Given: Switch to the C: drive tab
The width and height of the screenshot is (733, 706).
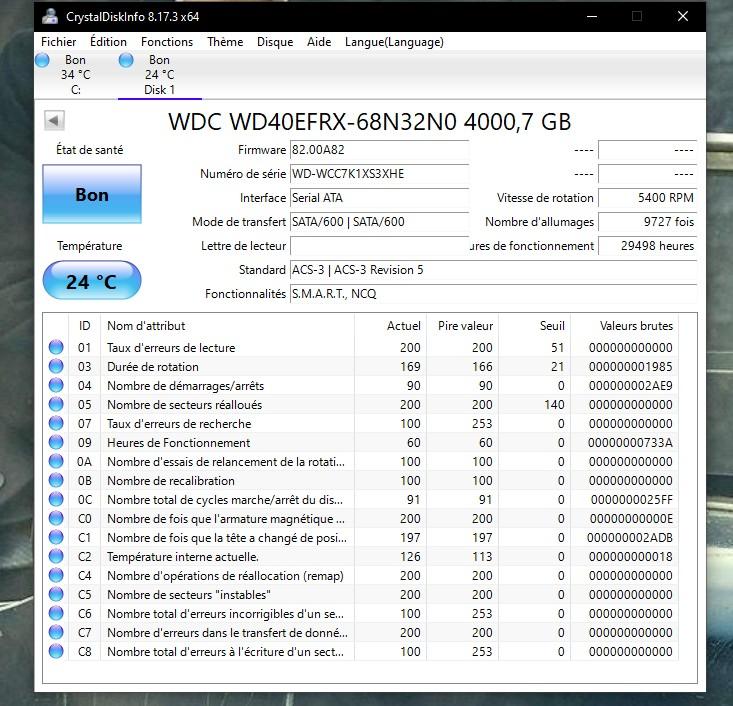Looking at the screenshot, I should pos(76,75).
